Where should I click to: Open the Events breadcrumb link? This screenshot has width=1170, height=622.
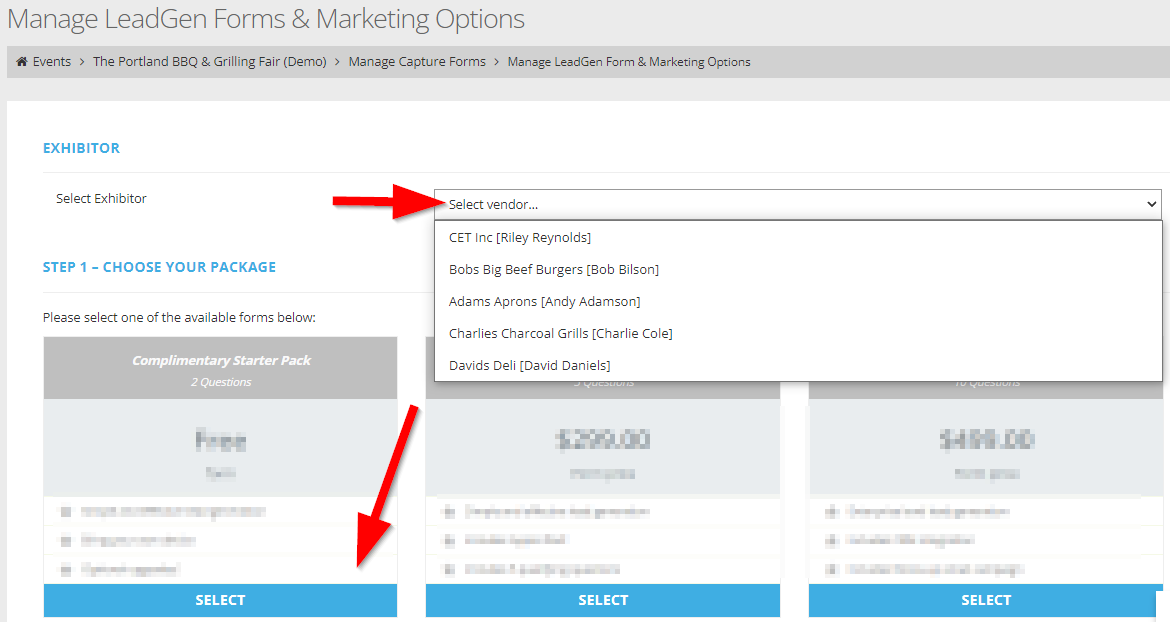pos(51,62)
